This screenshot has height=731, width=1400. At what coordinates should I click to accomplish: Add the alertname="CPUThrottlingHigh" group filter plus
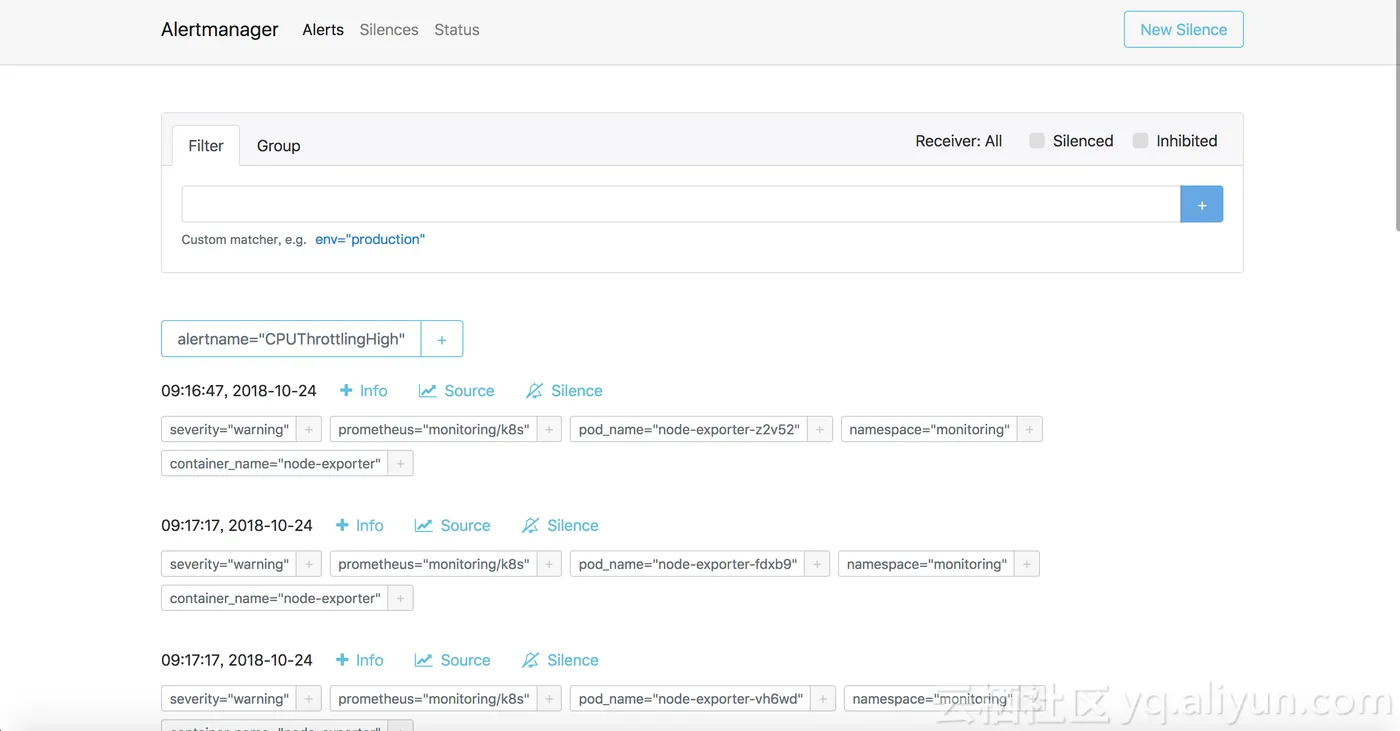click(442, 339)
